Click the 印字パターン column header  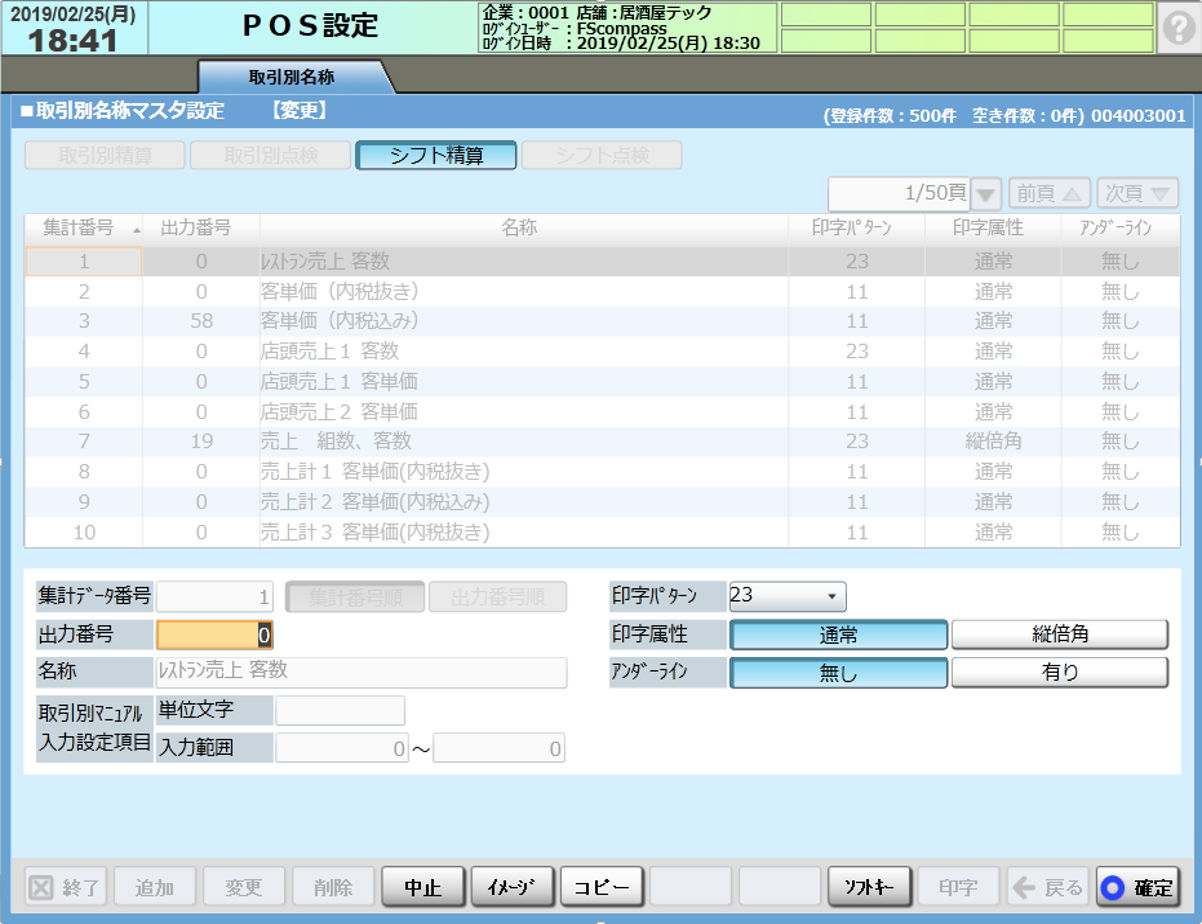pos(857,228)
